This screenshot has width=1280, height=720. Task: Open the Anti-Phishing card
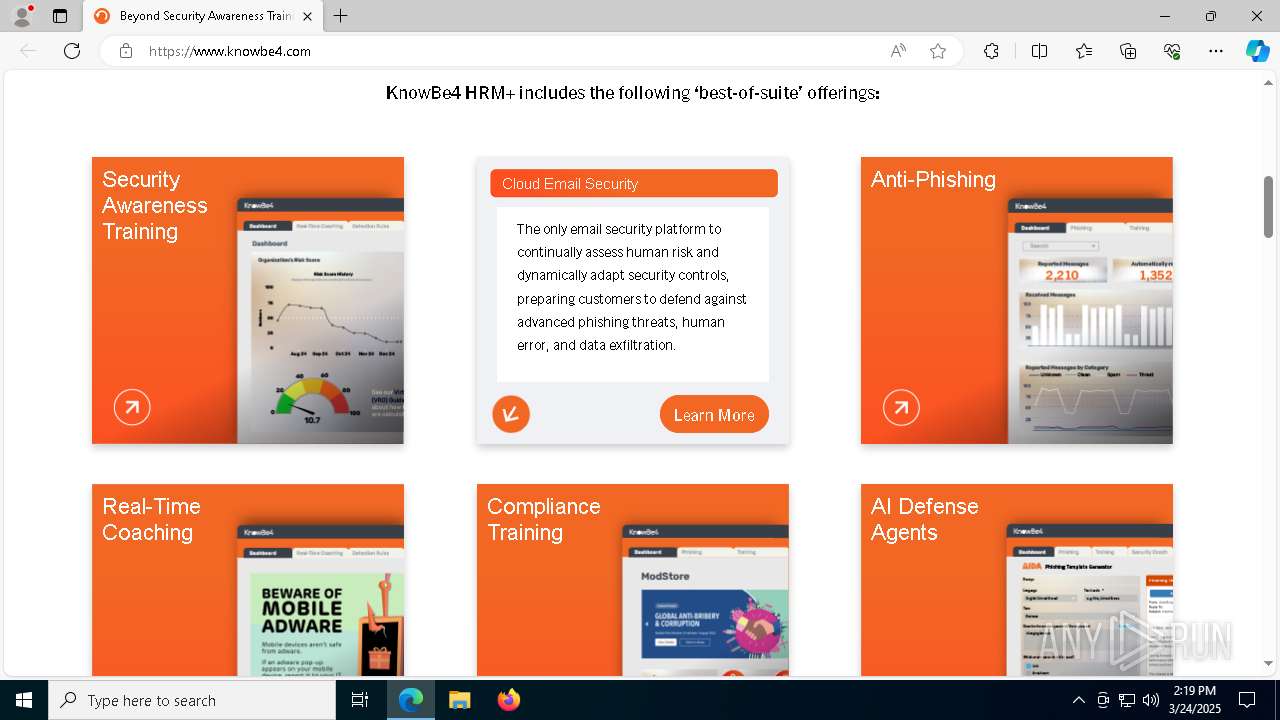tap(1017, 300)
